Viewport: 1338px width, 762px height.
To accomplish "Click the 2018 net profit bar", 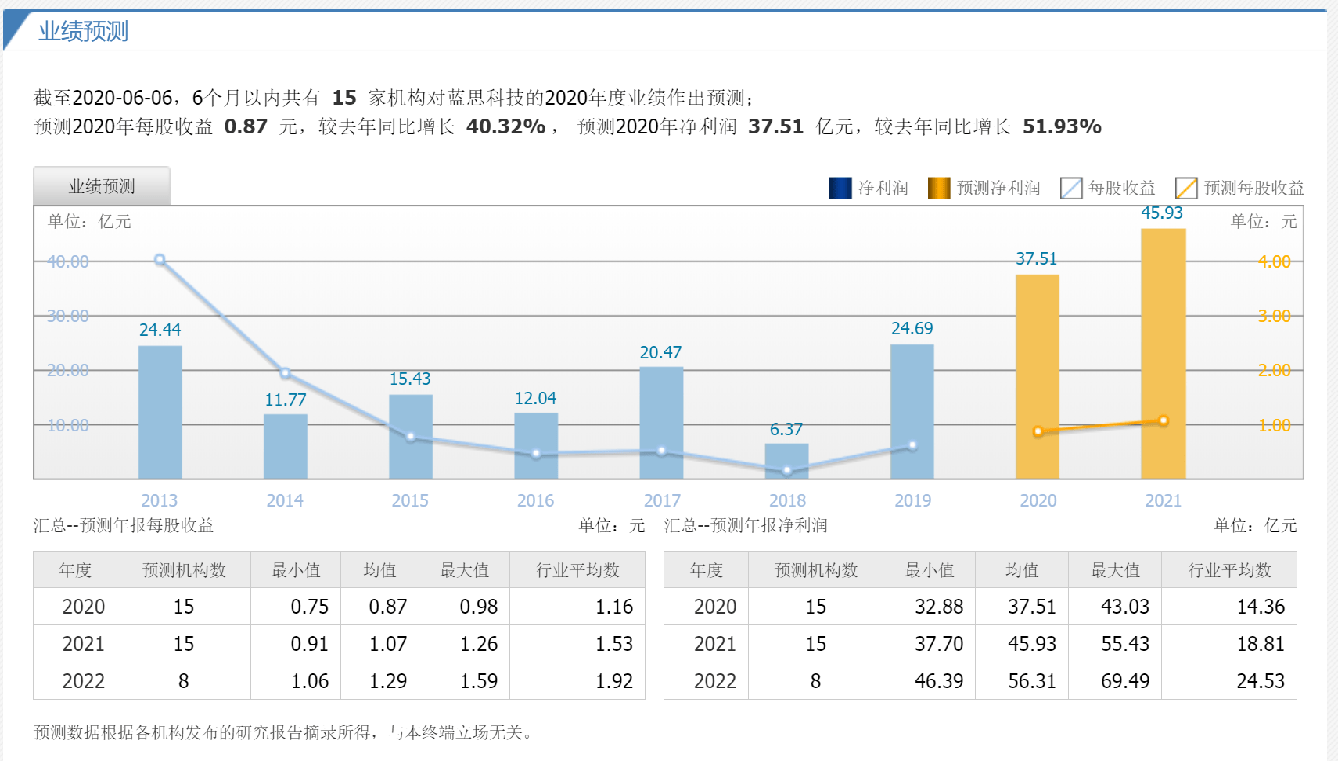I will (x=787, y=460).
